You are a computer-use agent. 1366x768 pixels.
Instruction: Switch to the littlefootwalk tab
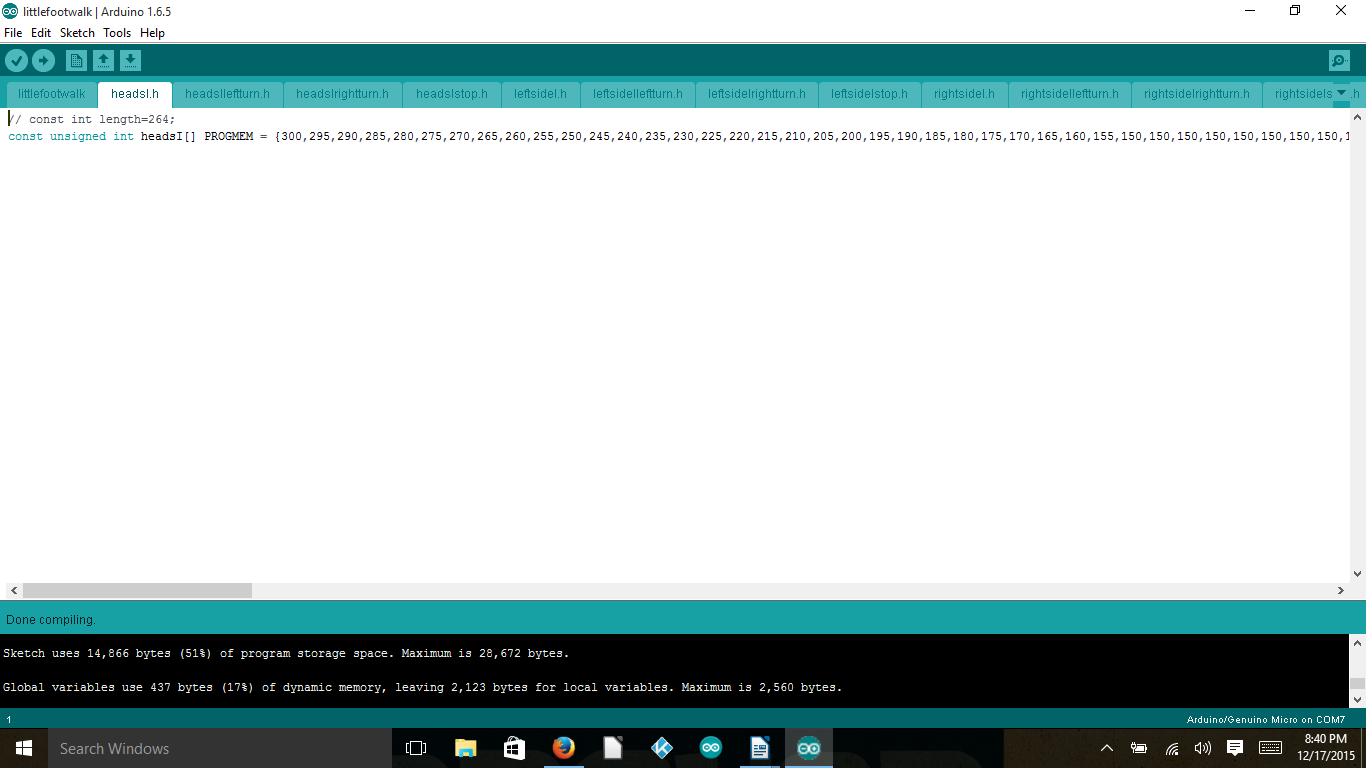coord(52,94)
